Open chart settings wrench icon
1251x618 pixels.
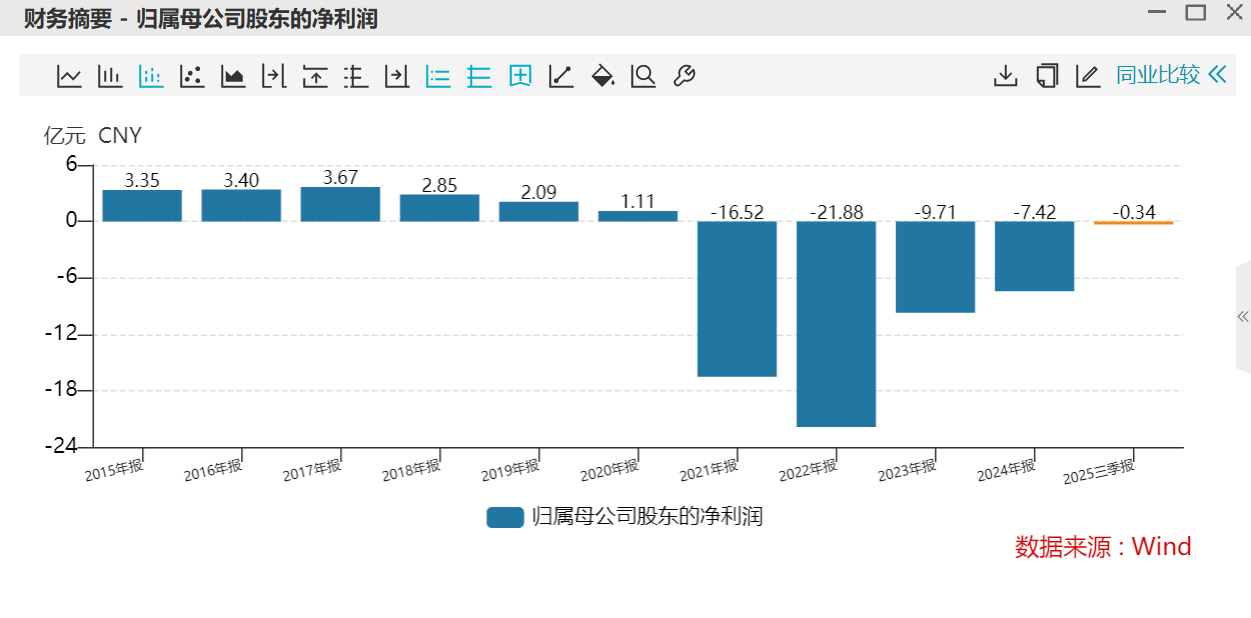[x=684, y=76]
